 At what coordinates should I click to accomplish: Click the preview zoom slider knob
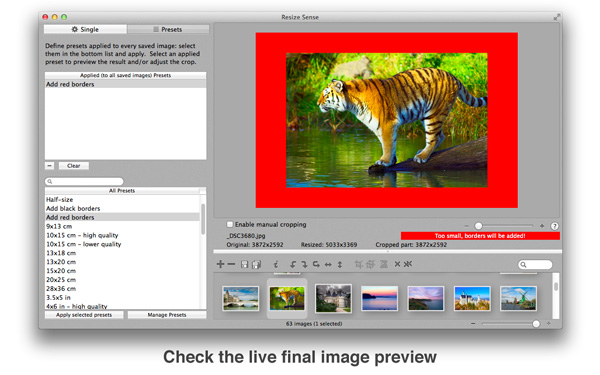click(478, 226)
